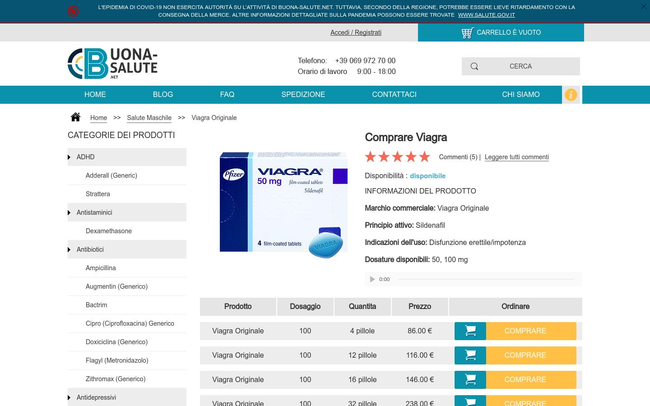Click COMPRARE for 16 pillole

[x=531, y=379]
